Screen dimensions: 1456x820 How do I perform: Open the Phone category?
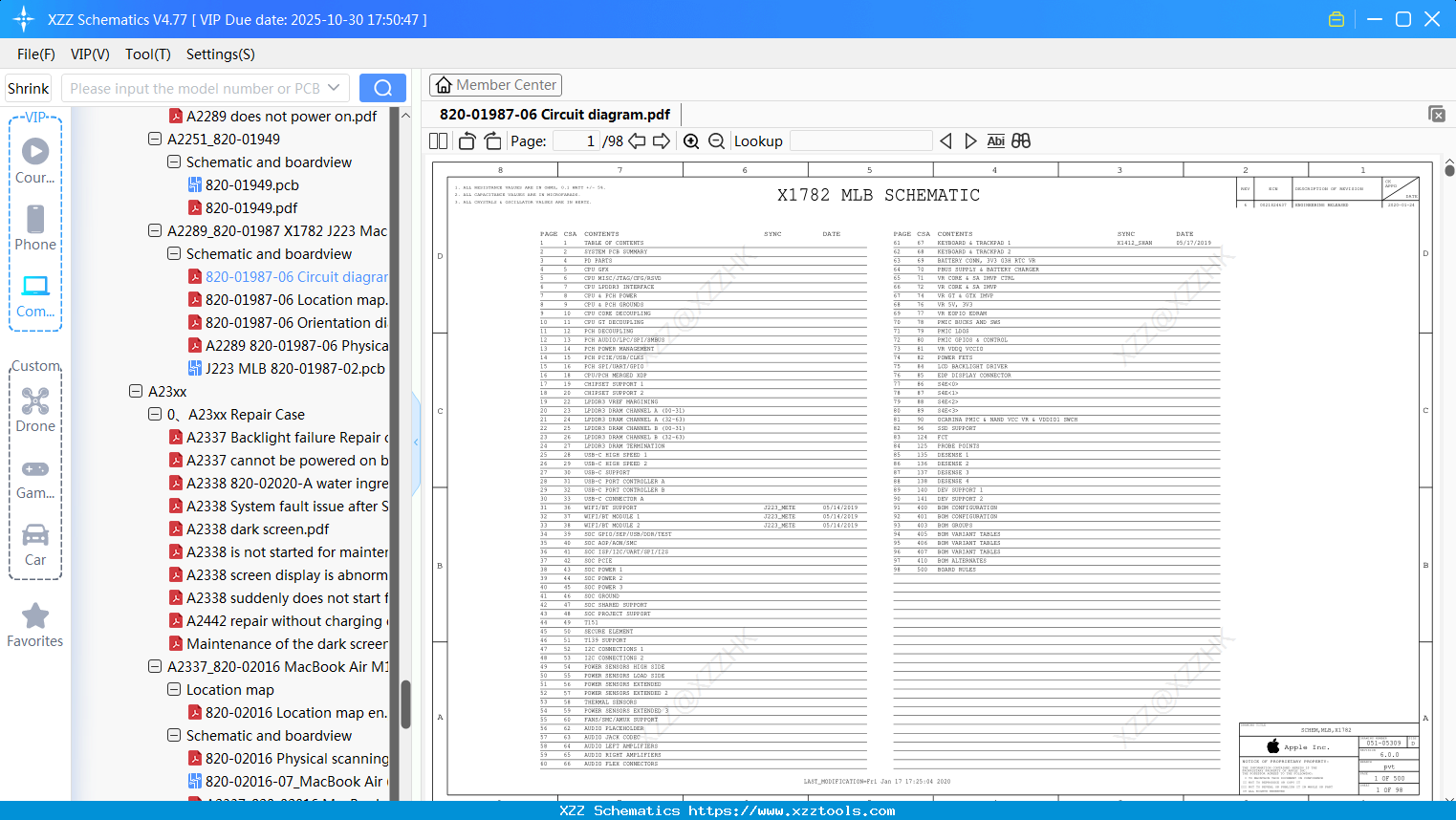pos(35,227)
